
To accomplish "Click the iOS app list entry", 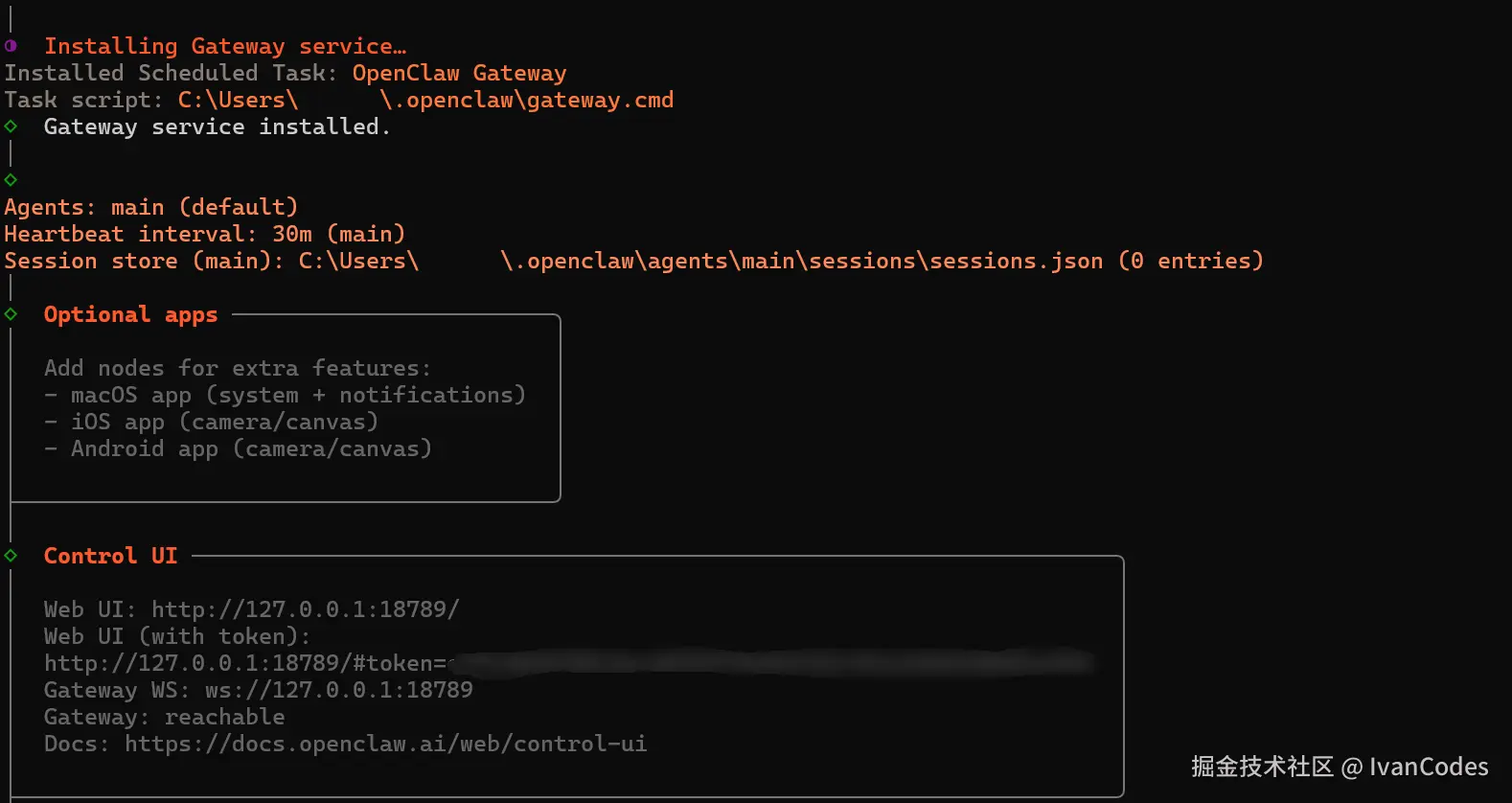I will (x=224, y=422).
